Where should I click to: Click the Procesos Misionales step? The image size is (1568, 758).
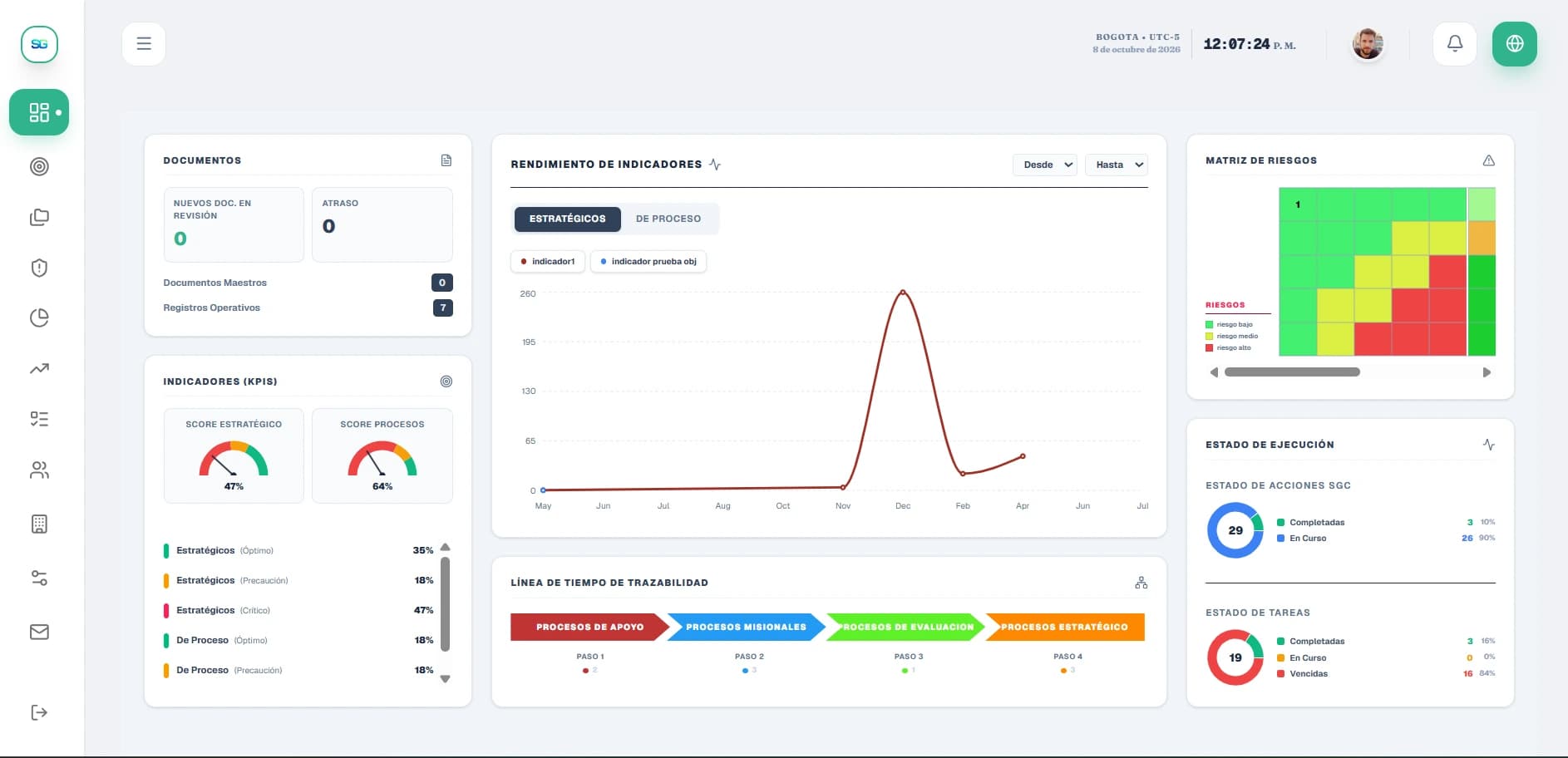(746, 627)
